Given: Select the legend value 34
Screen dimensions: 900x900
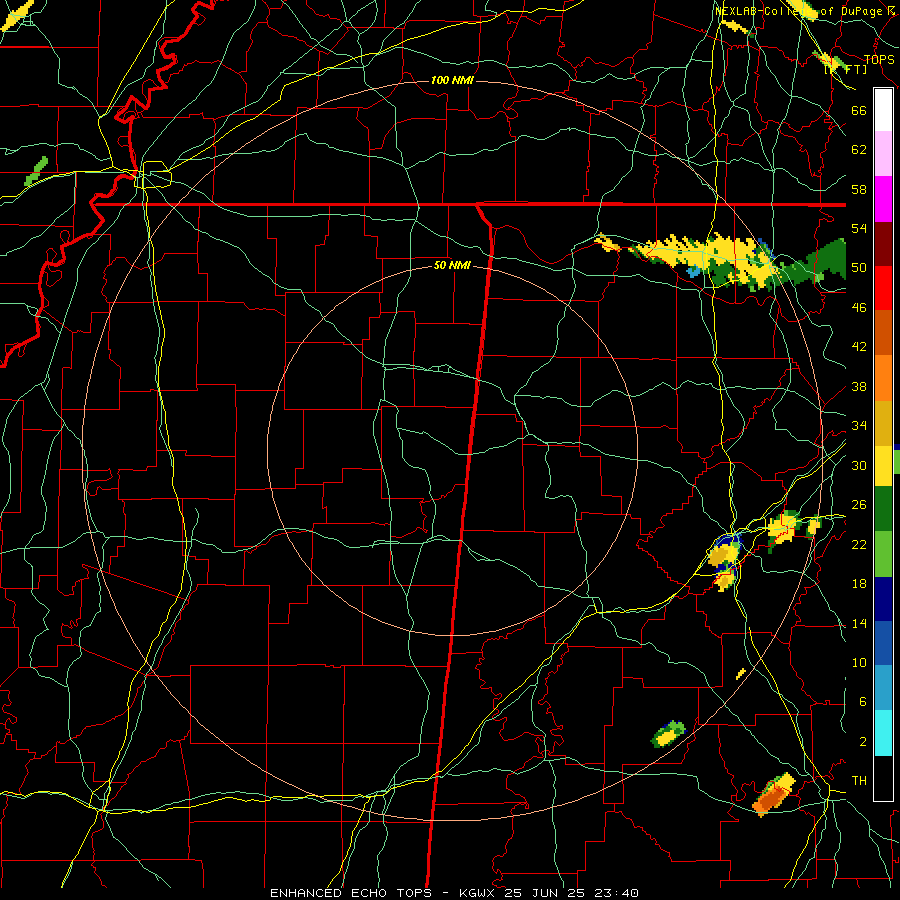Looking at the screenshot, I should tap(859, 426).
